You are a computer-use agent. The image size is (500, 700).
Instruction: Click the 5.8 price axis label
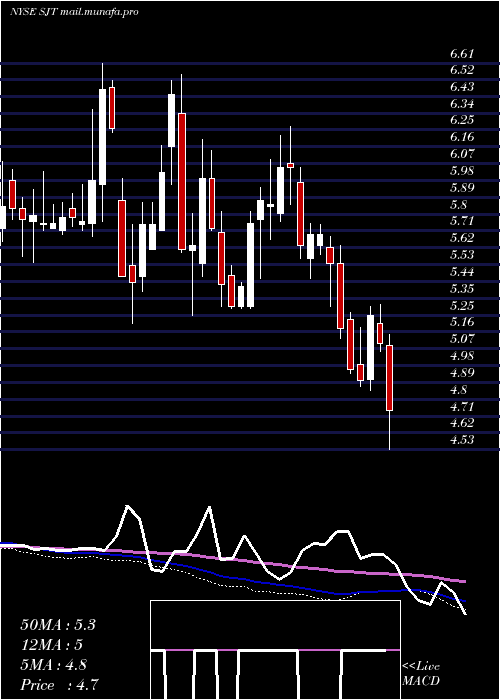click(x=458, y=204)
